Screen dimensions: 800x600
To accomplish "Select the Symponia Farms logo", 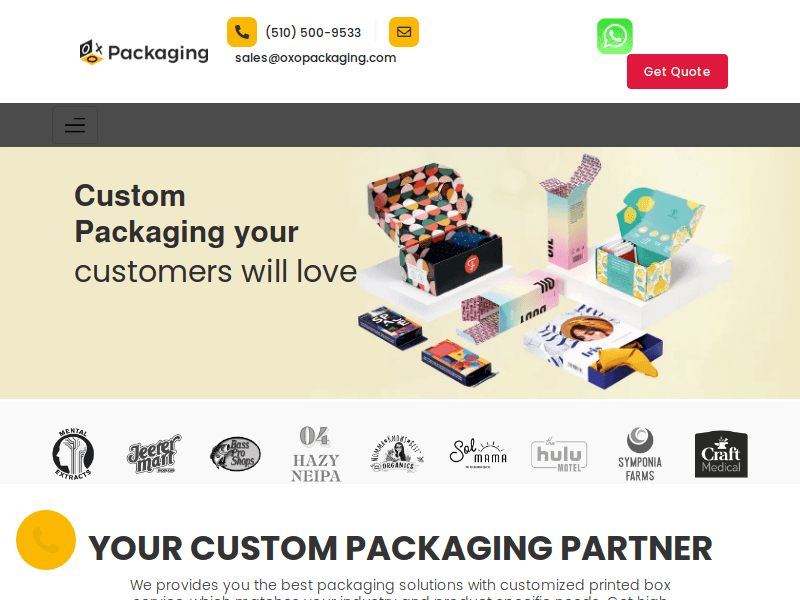I will click(640, 454).
